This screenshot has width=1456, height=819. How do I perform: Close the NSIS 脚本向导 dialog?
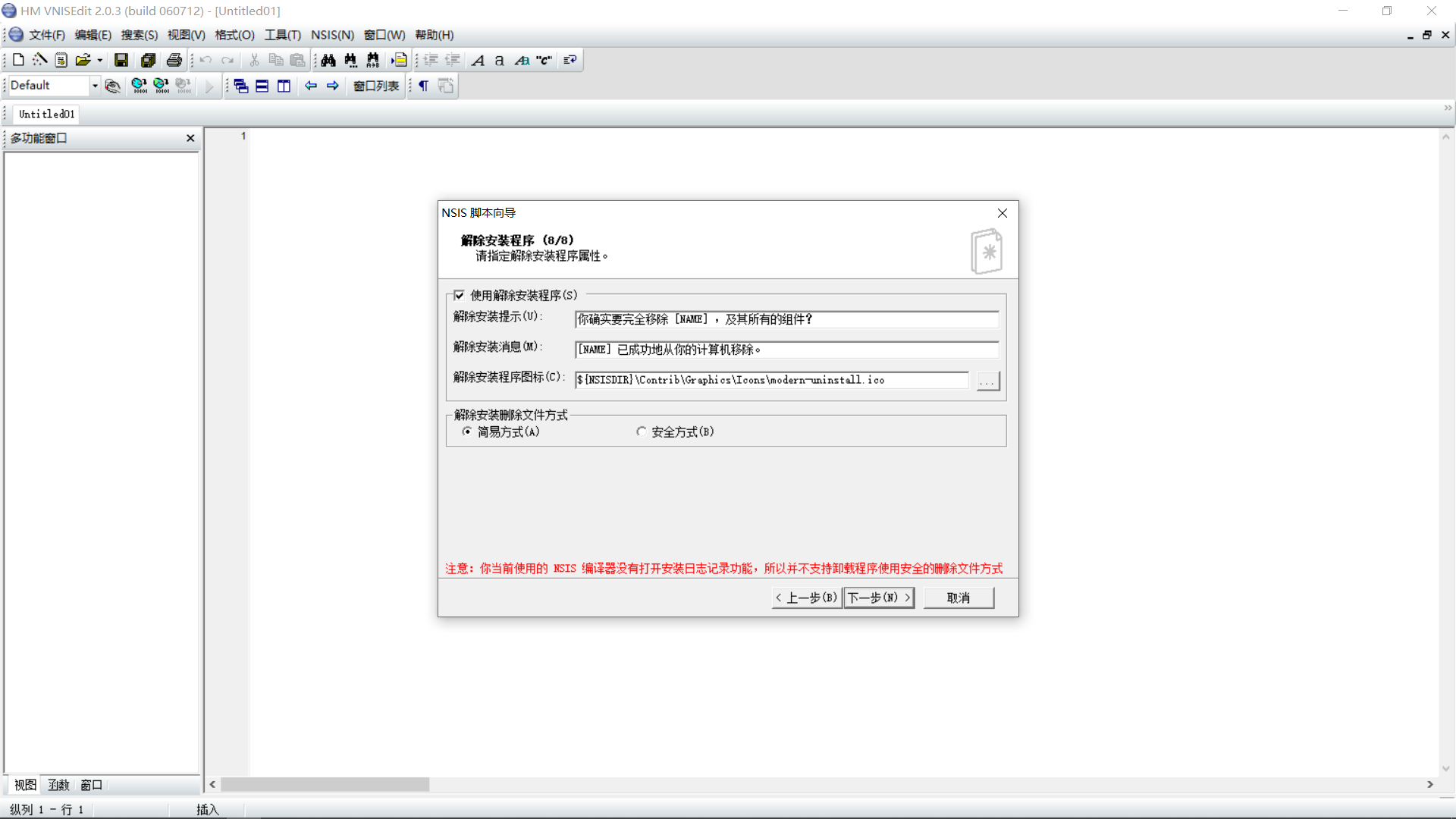[x=1003, y=213]
